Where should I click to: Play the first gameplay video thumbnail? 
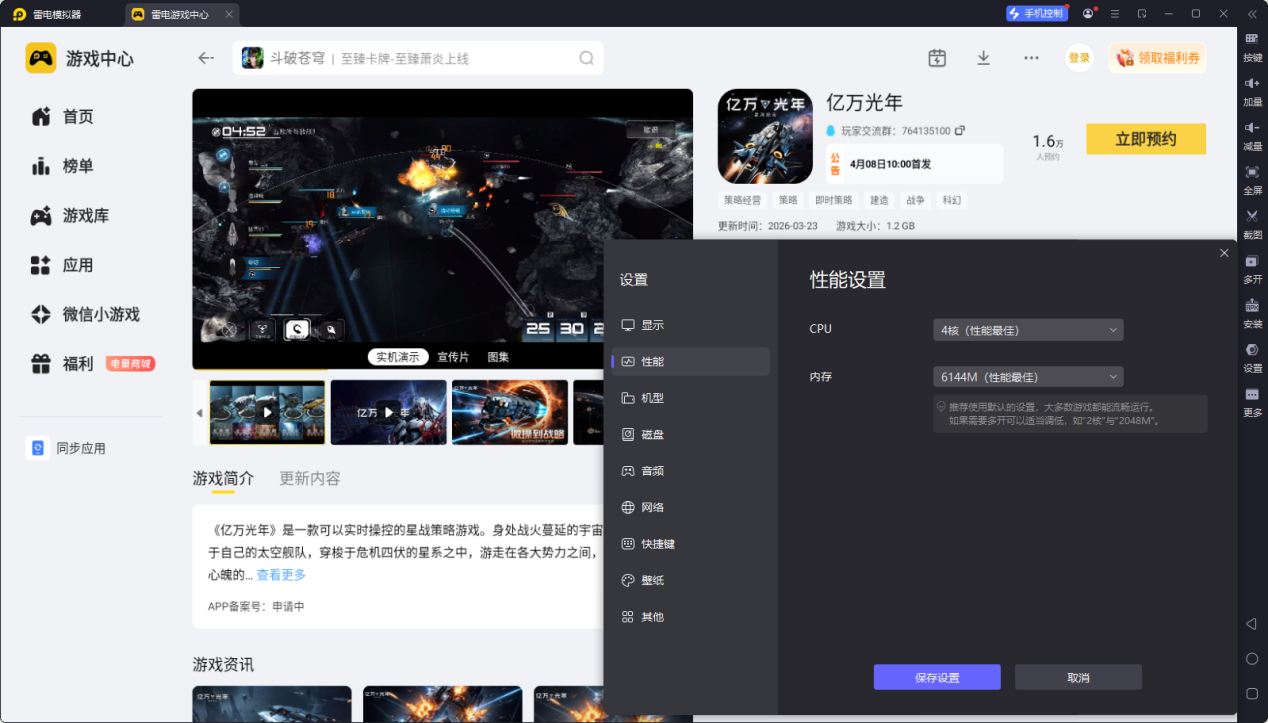pos(267,412)
